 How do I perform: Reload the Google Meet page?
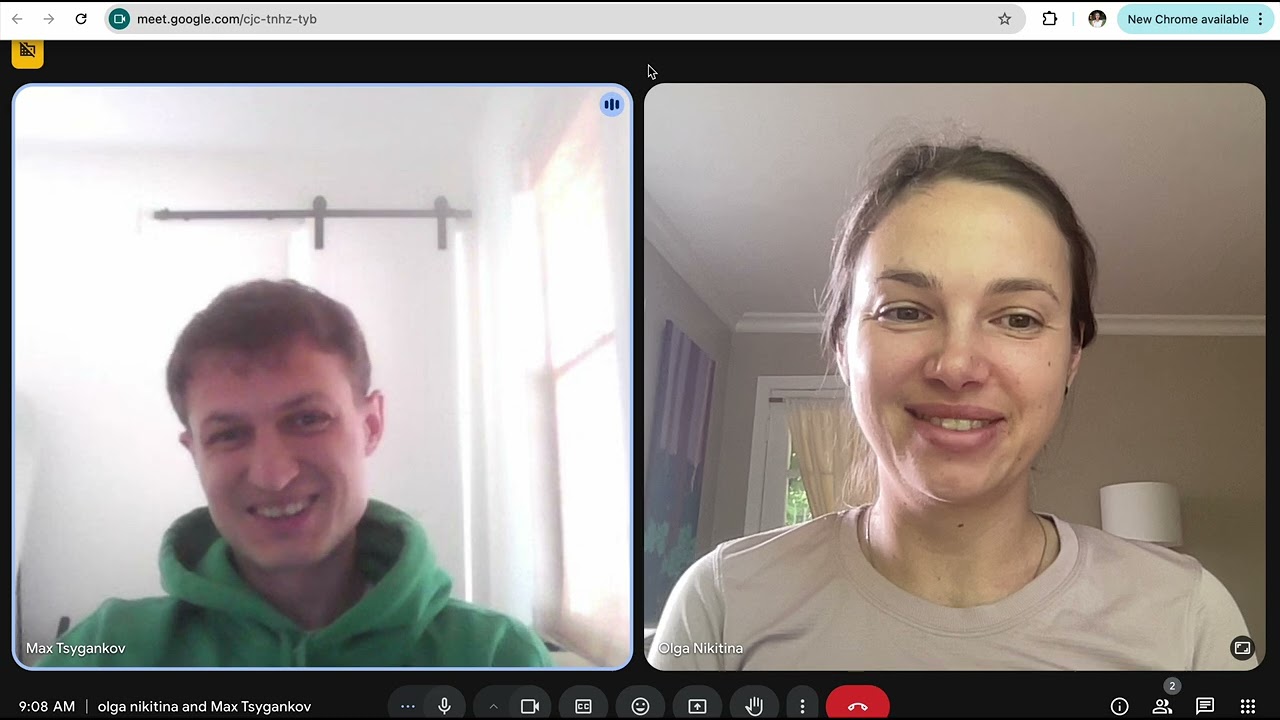tap(81, 19)
